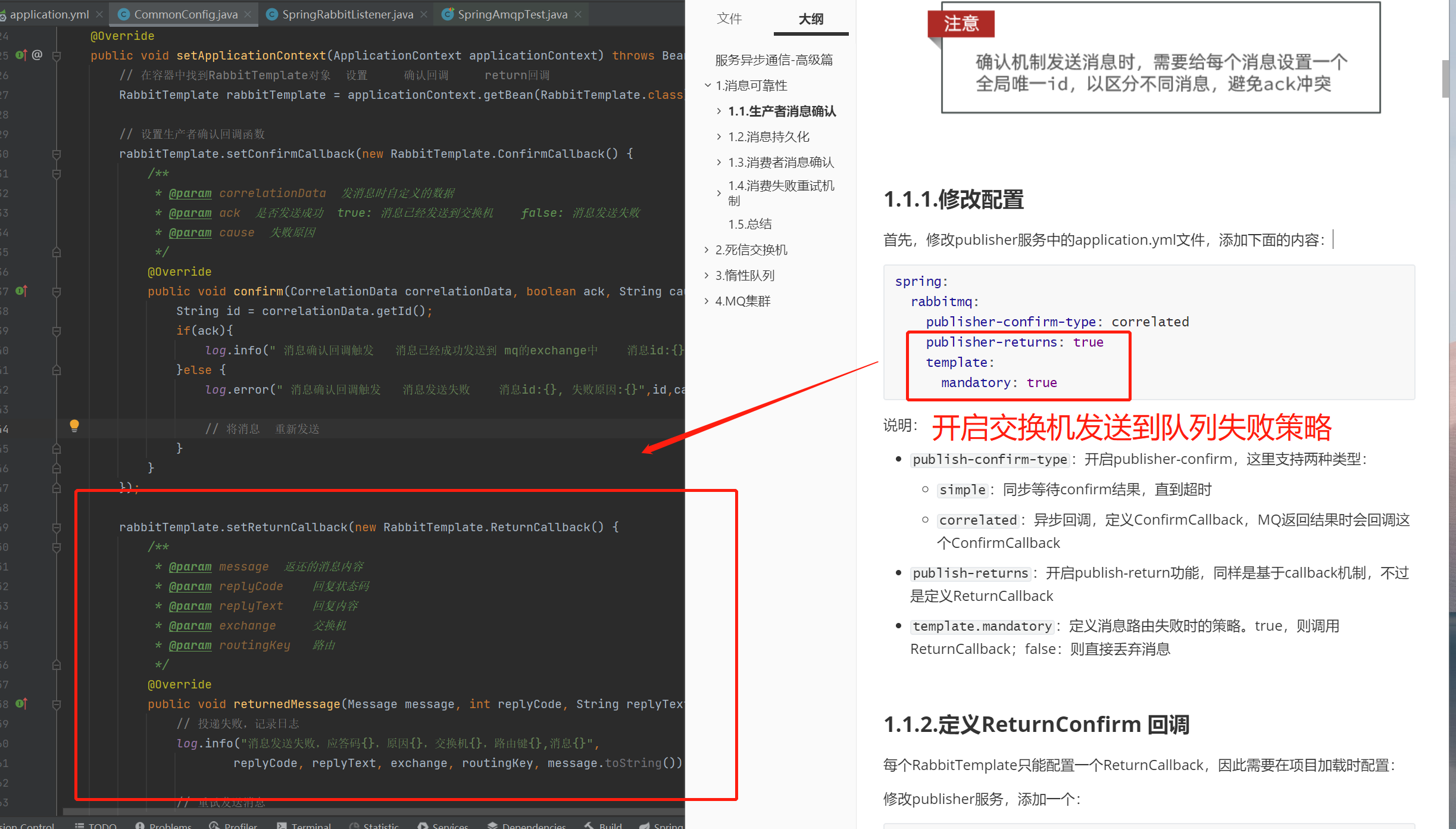Viewport: 1456px width, 829px height.
Task: Collapse the confirm method fold marker
Action: coord(57,292)
